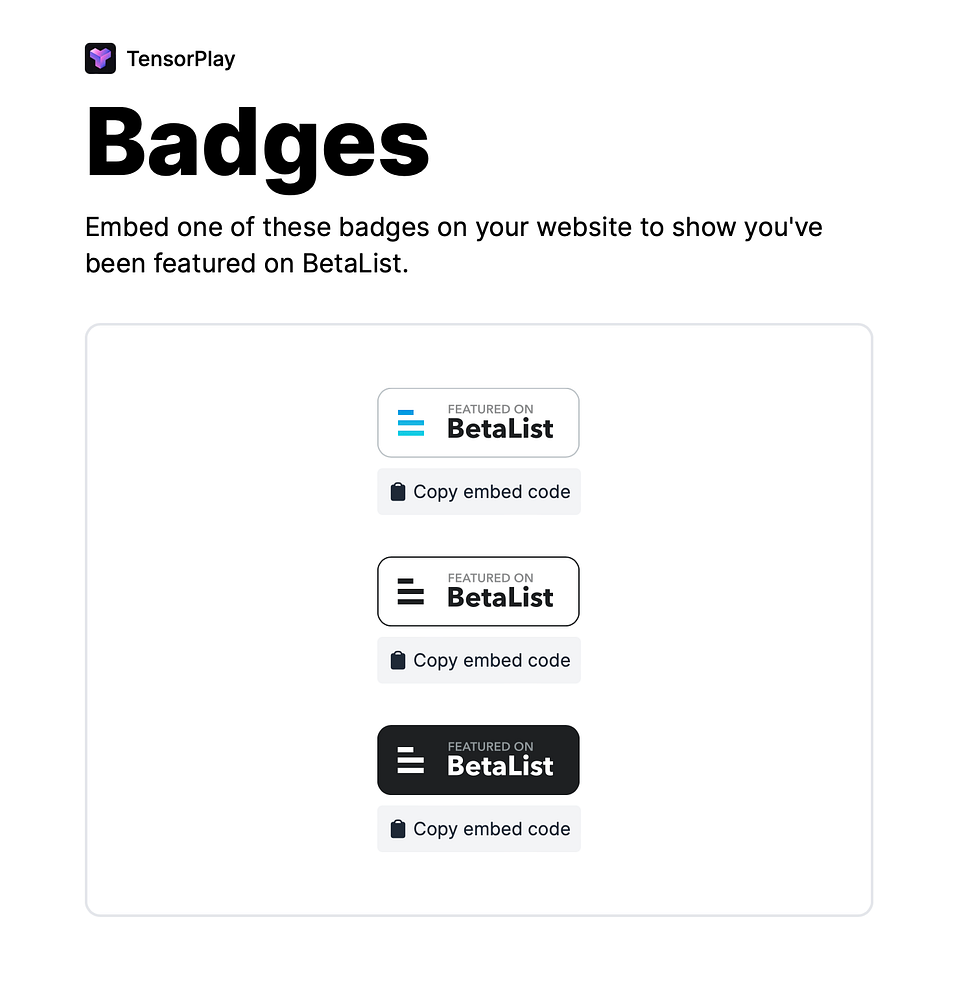Click the TensorPlay purple cube logo icon
This screenshot has height=1000, width=966.
tap(100, 59)
